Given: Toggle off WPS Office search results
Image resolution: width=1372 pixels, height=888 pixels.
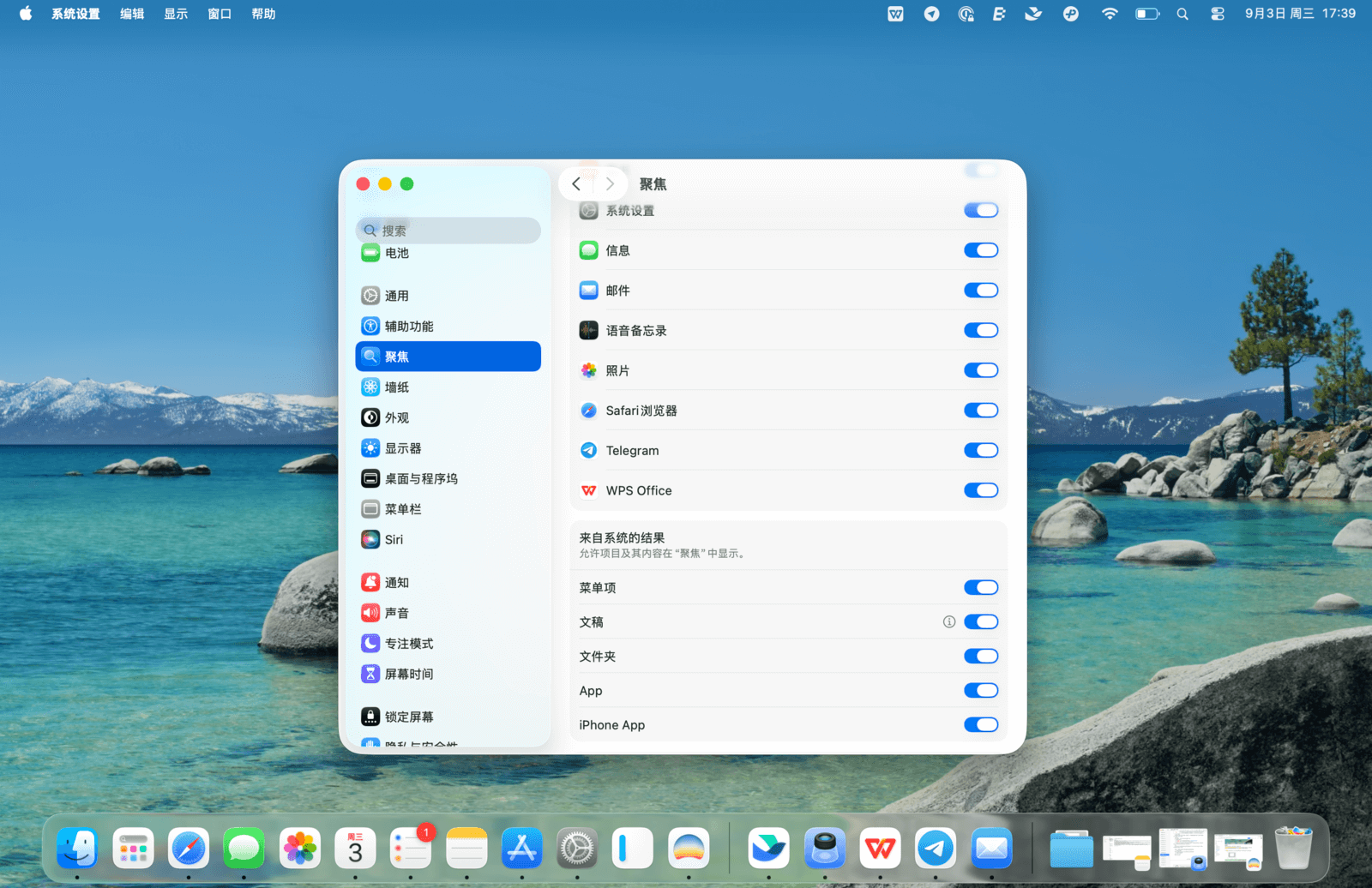Looking at the screenshot, I should pos(981,490).
